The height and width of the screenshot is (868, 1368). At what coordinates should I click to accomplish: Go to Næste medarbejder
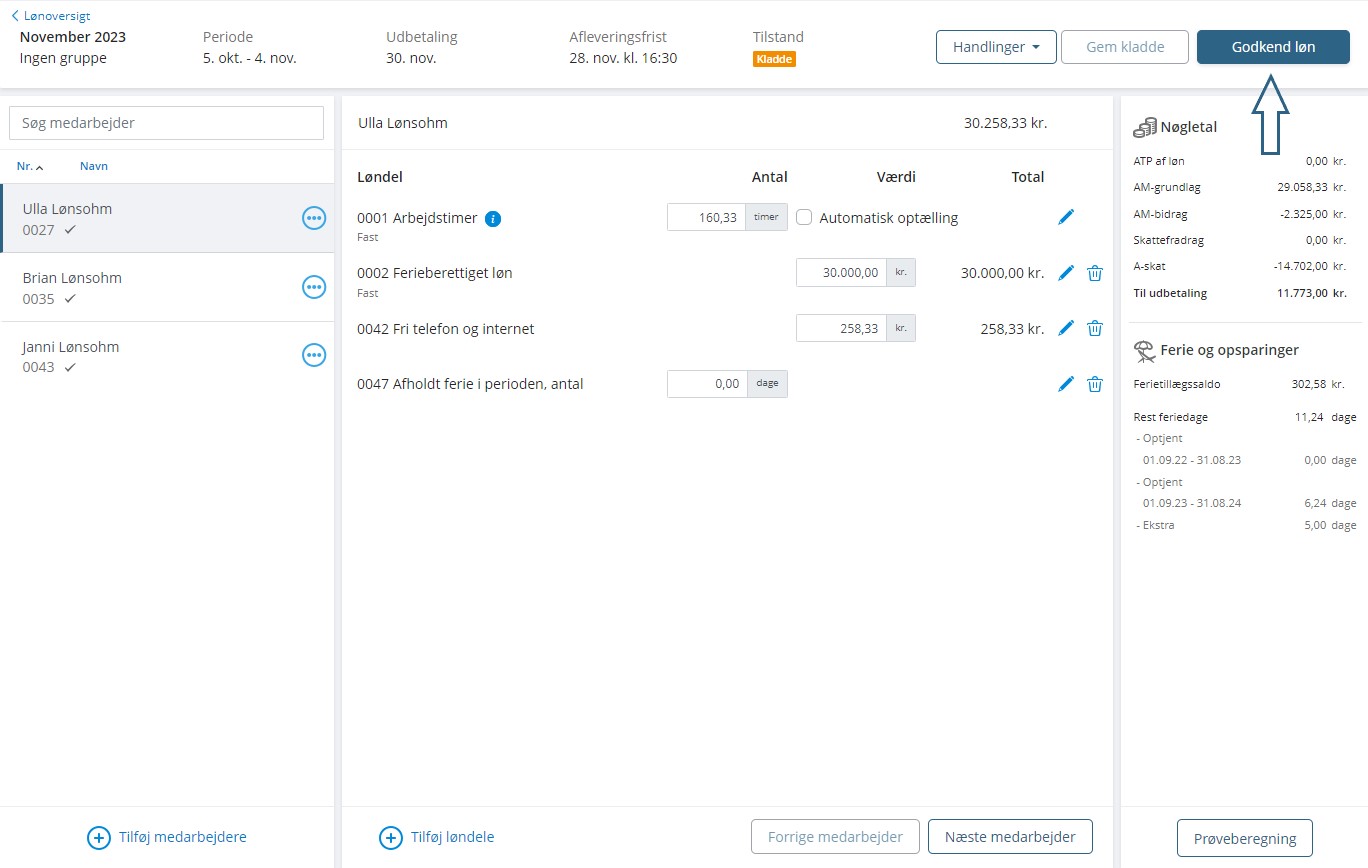coord(1010,837)
